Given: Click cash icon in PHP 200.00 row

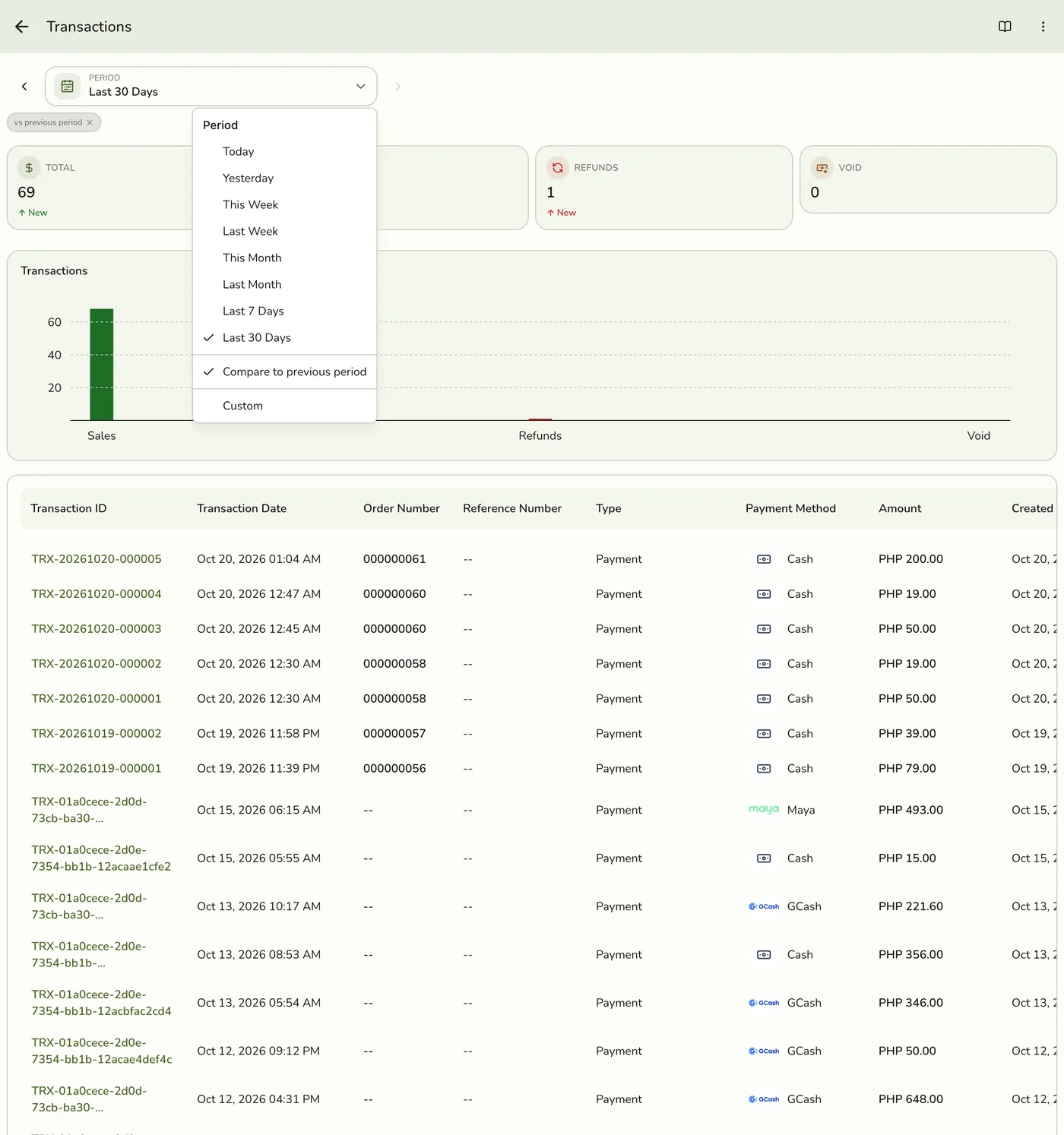Looking at the screenshot, I should (x=764, y=559).
